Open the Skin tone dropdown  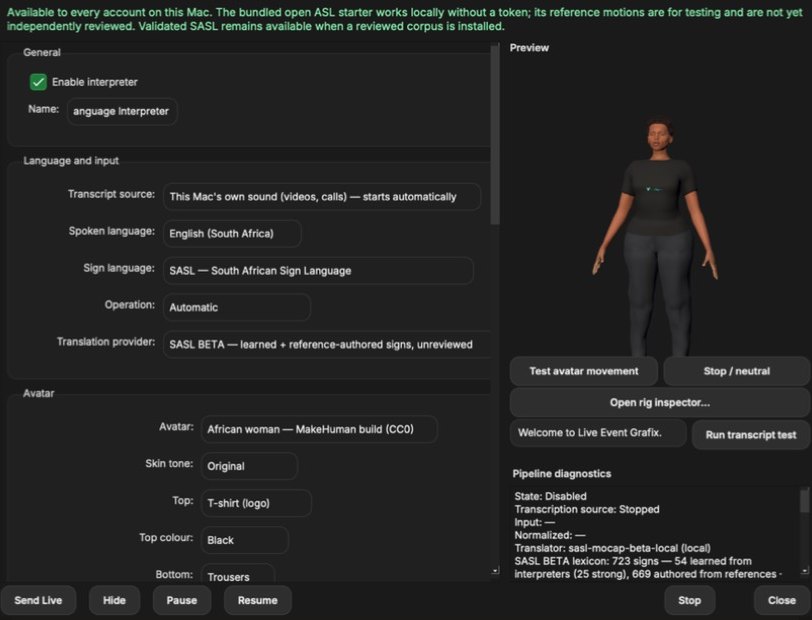[x=249, y=466]
